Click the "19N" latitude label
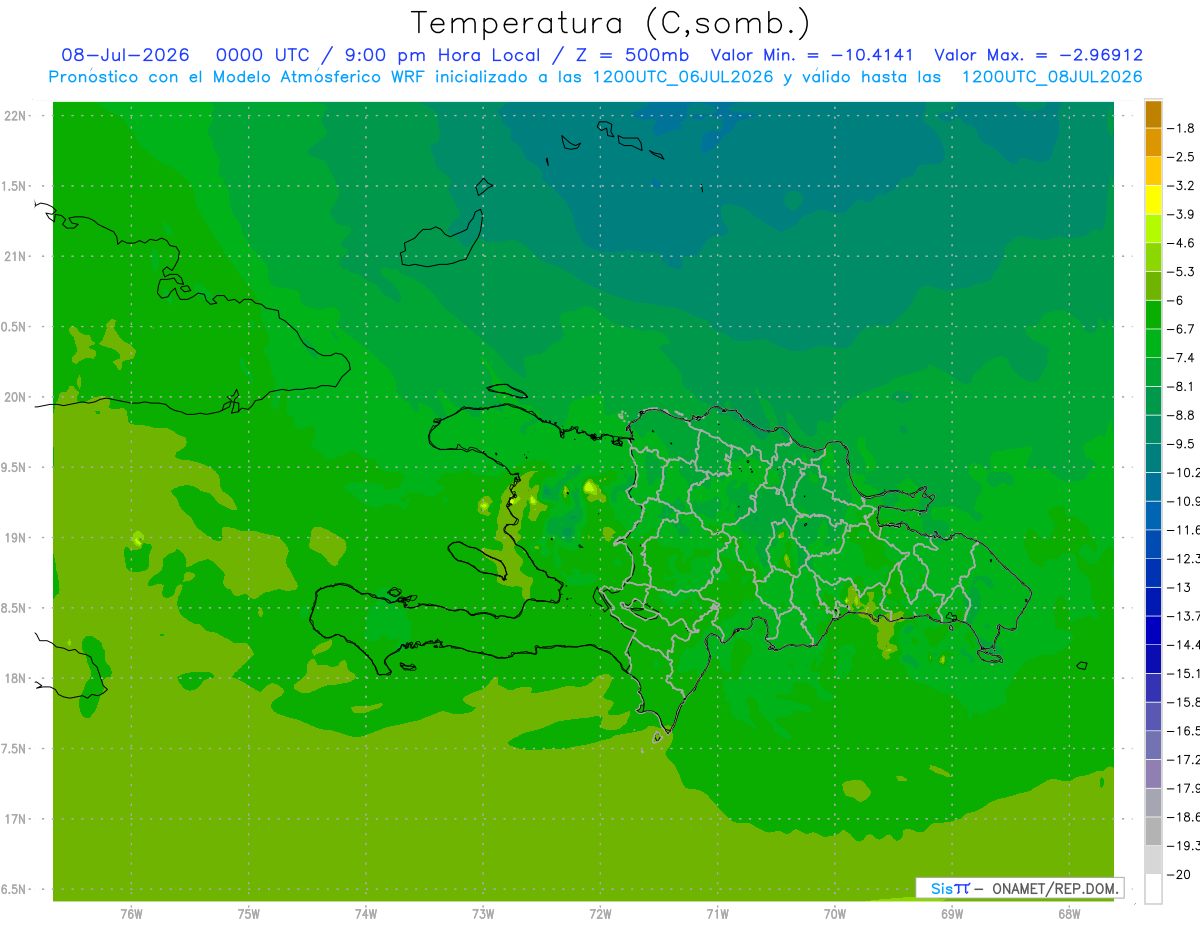Viewport: 1200px width, 927px height. coord(16,537)
